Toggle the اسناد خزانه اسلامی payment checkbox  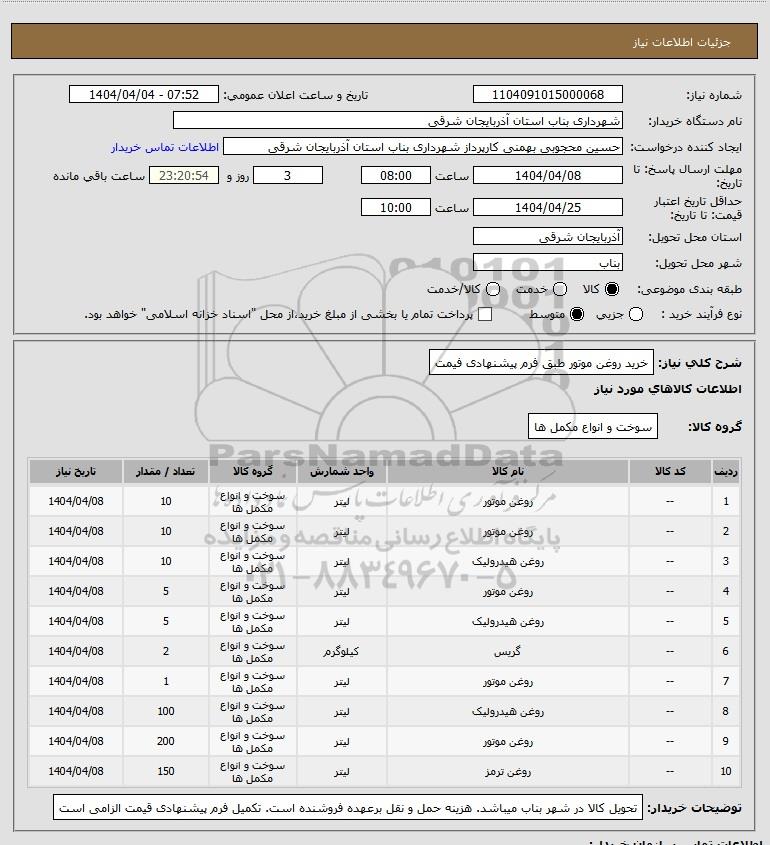[485, 314]
